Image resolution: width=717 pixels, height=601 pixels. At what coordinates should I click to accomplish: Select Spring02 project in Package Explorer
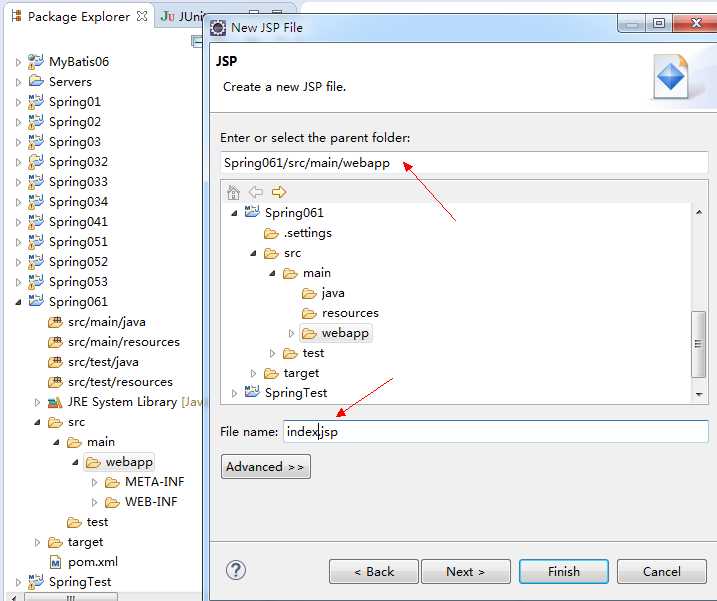pyautogui.click(x=75, y=122)
